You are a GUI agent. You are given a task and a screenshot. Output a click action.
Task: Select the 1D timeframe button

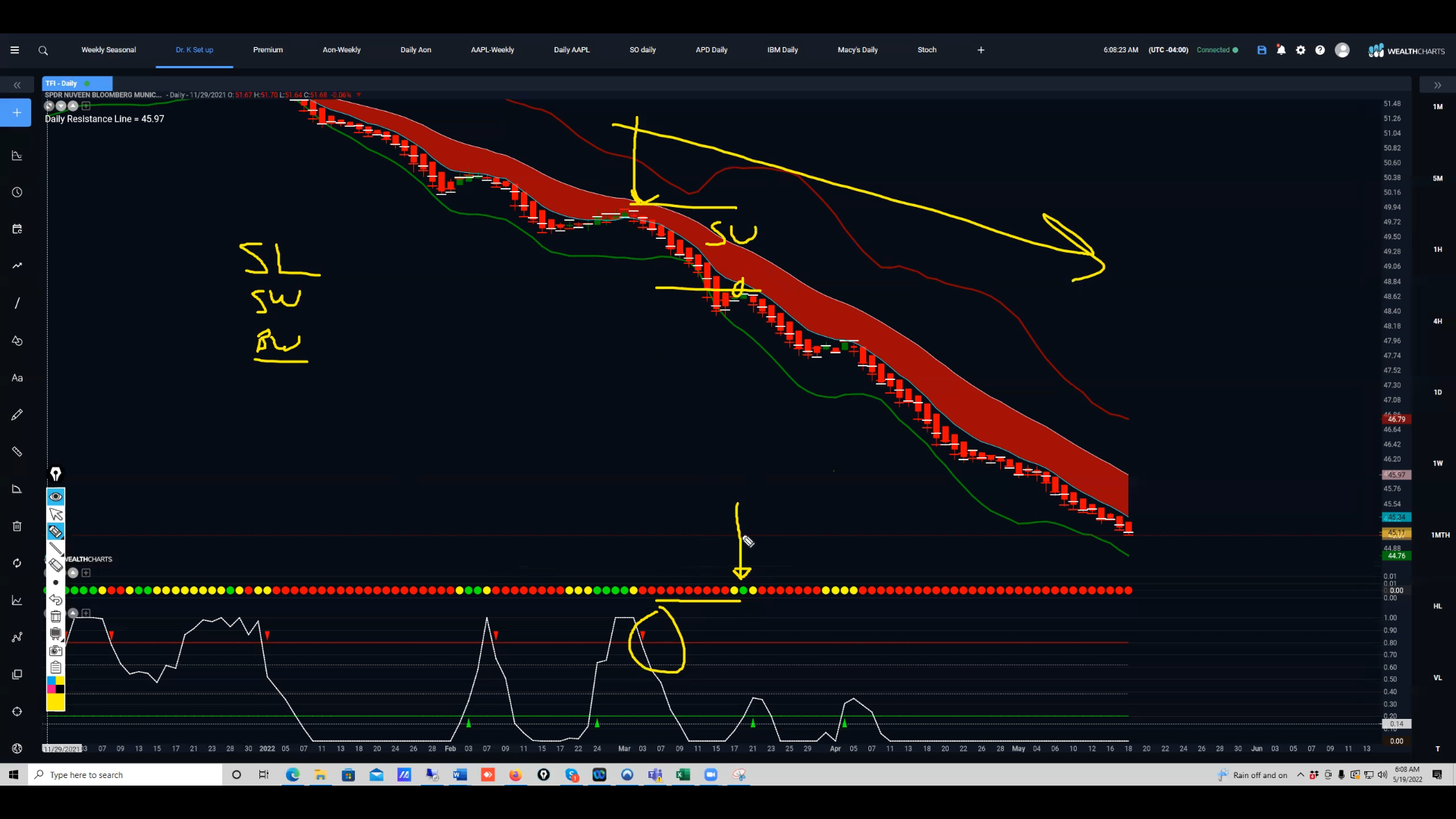1437,392
